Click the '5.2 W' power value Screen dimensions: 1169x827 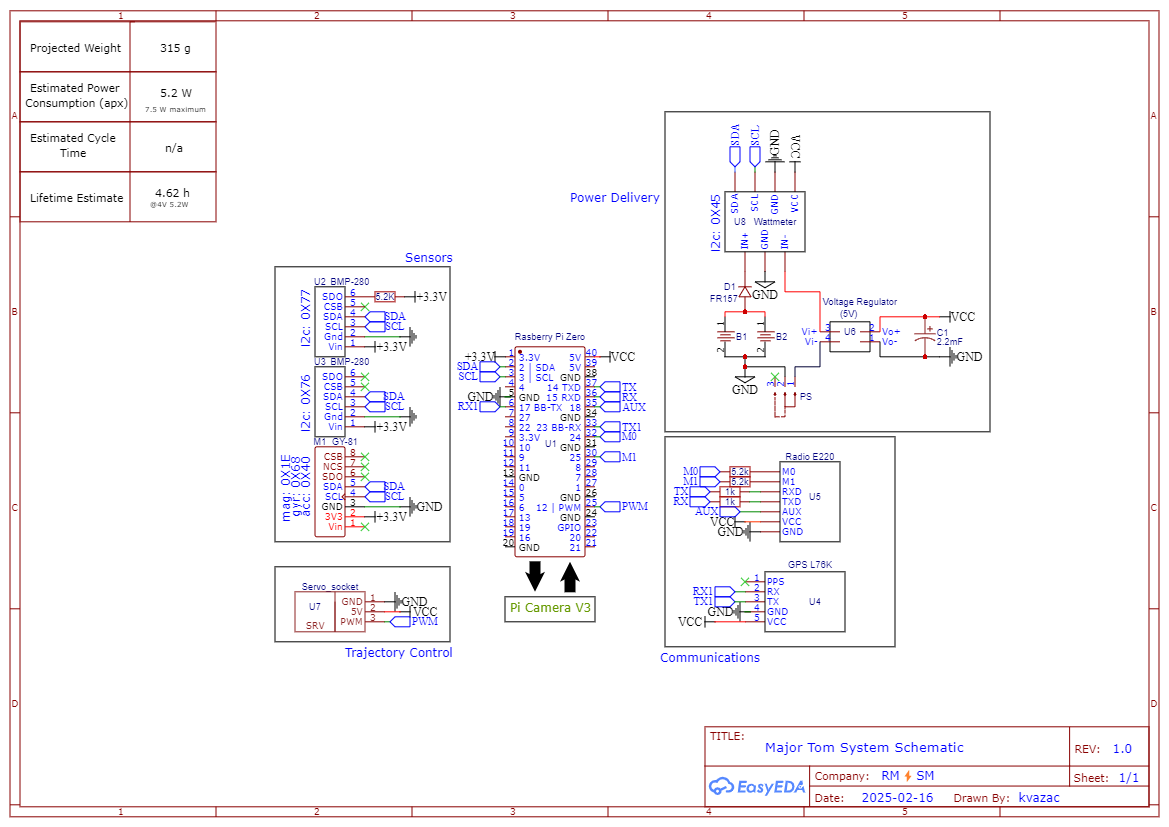[x=176, y=93]
